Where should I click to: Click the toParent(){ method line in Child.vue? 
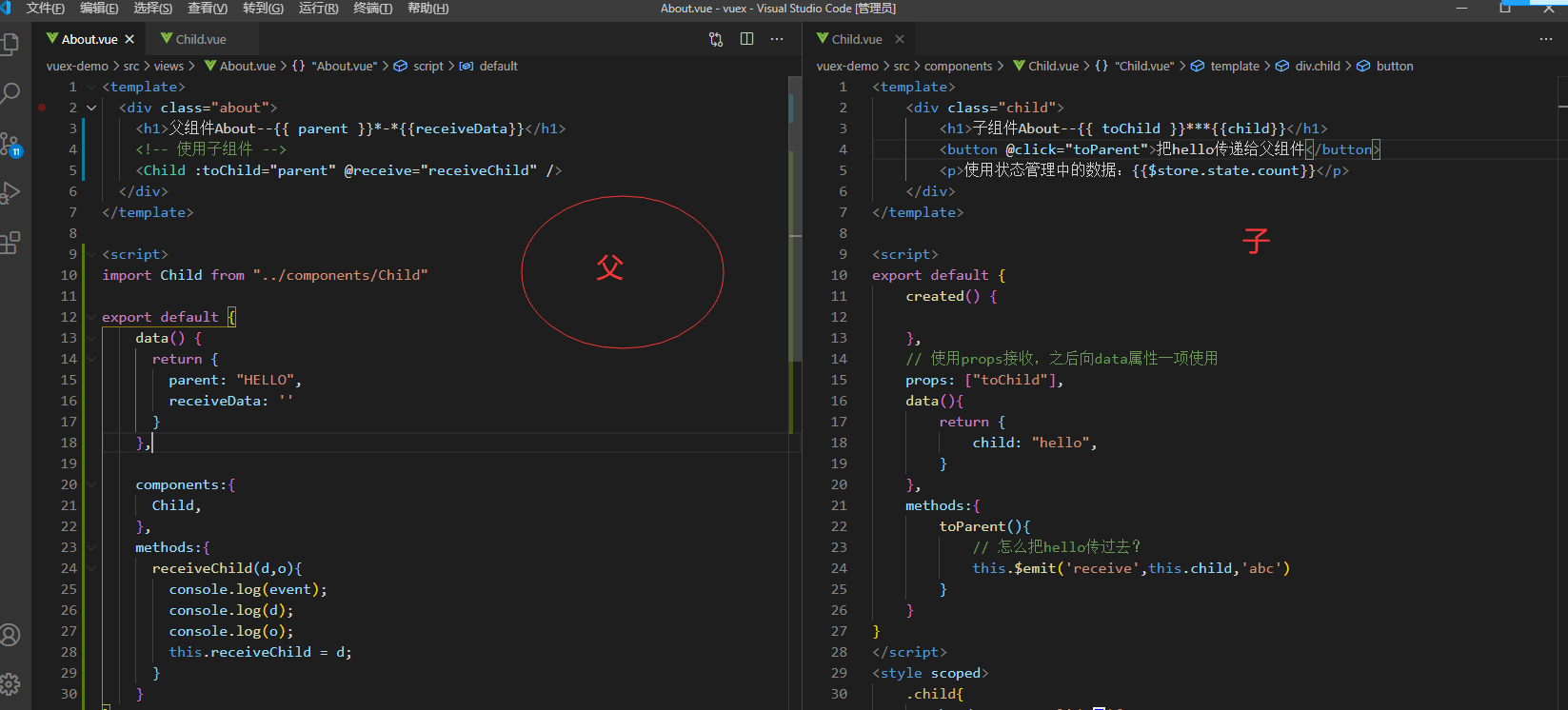pyautogui.click(x=984, y=526)
